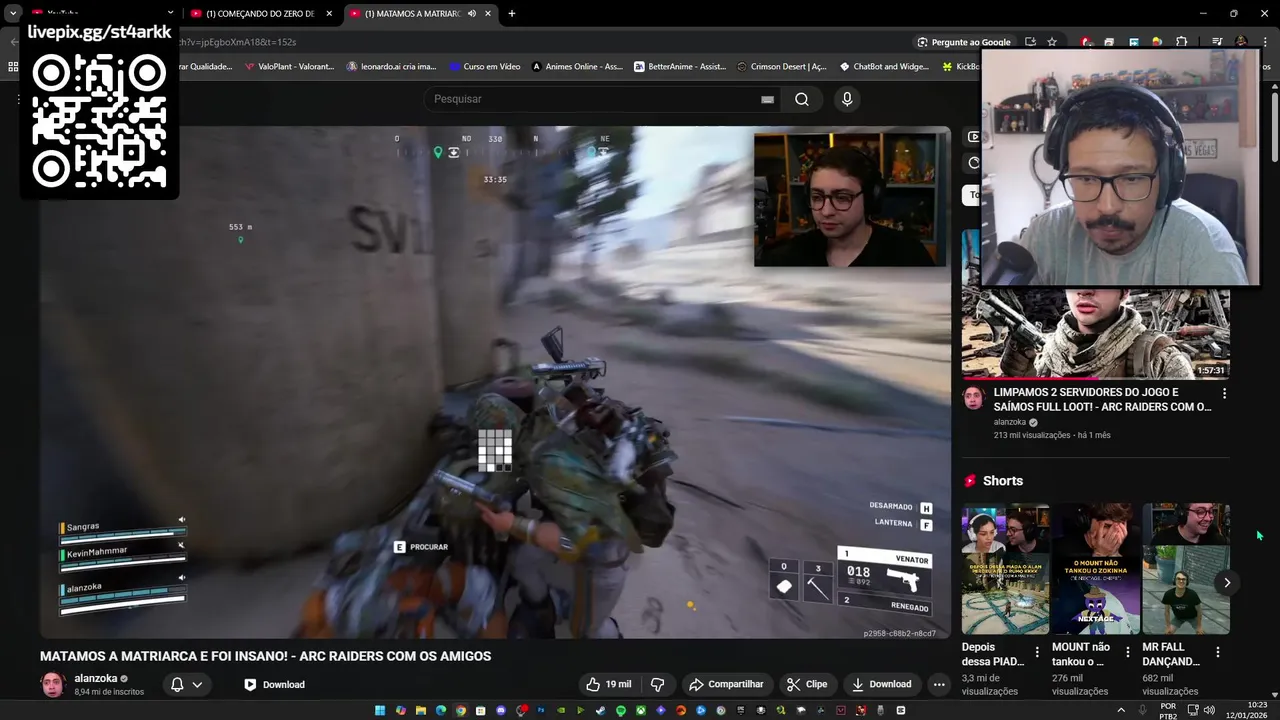Open the BetterAnime bookmark
This screenshot has height=720, width=1280.
tap(680, 67)
